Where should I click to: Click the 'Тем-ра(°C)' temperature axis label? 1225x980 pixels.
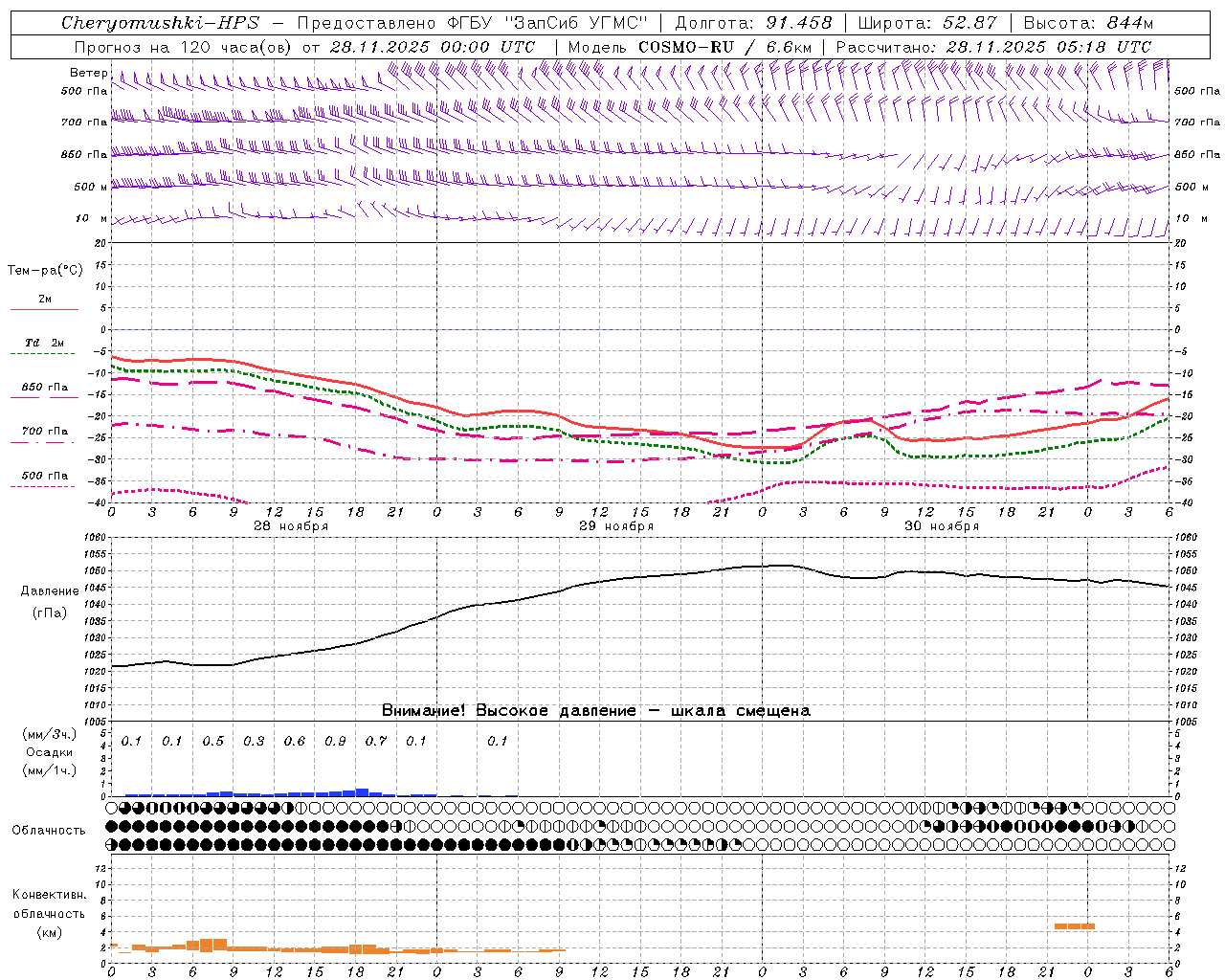pos(45,271)
